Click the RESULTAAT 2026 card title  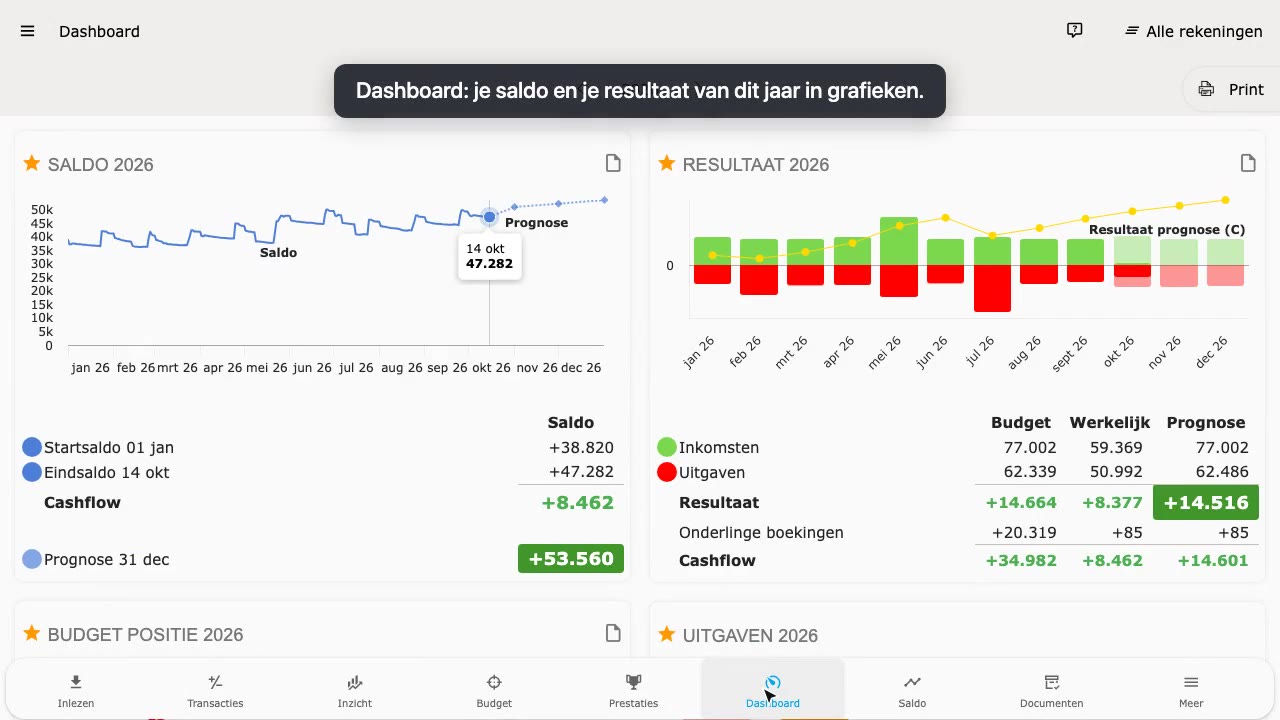pyautogui.click(x=756, y=164)
